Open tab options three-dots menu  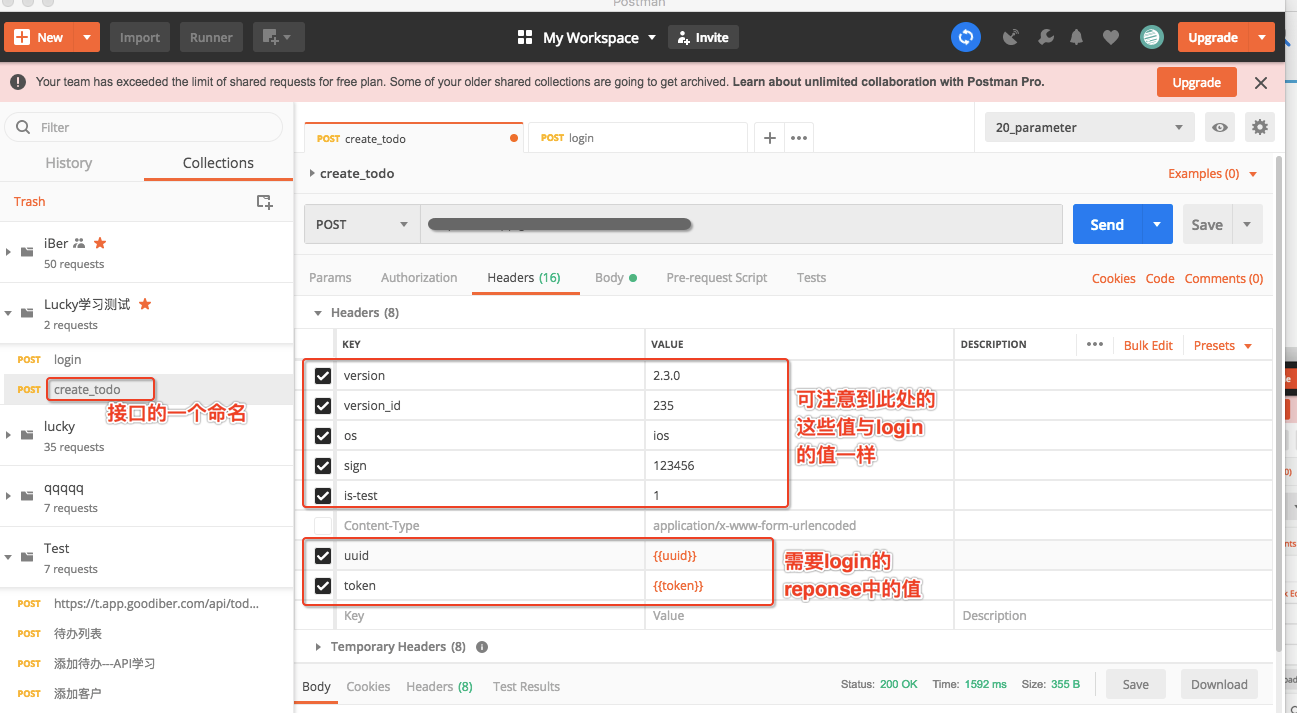[799, 138]
